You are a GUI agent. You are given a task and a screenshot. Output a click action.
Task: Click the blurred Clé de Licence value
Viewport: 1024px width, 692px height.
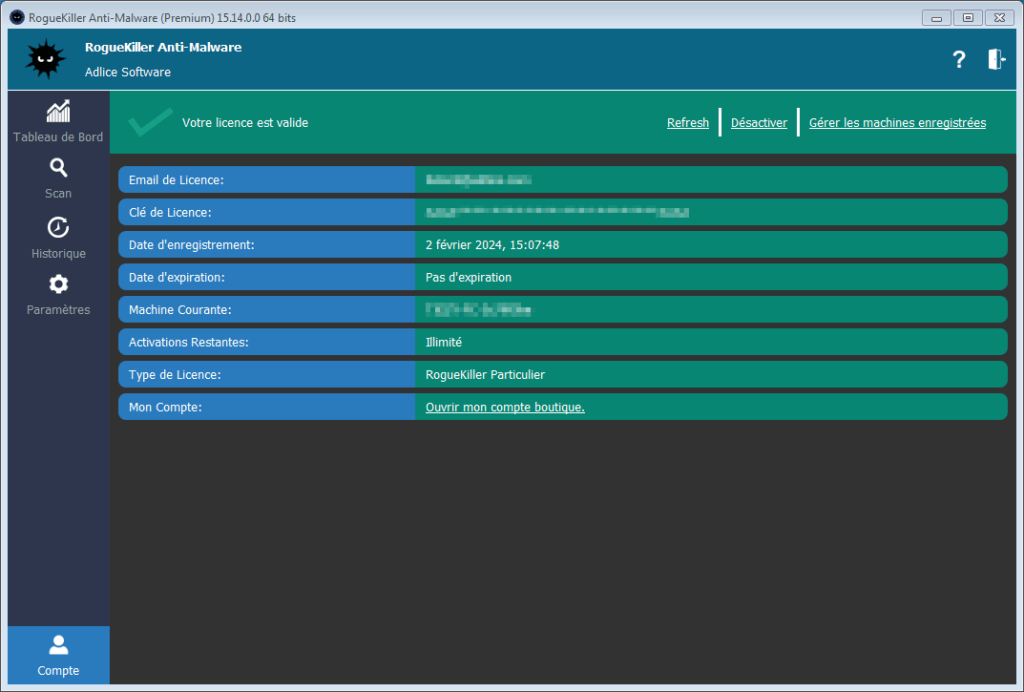[x=557, y=212]
